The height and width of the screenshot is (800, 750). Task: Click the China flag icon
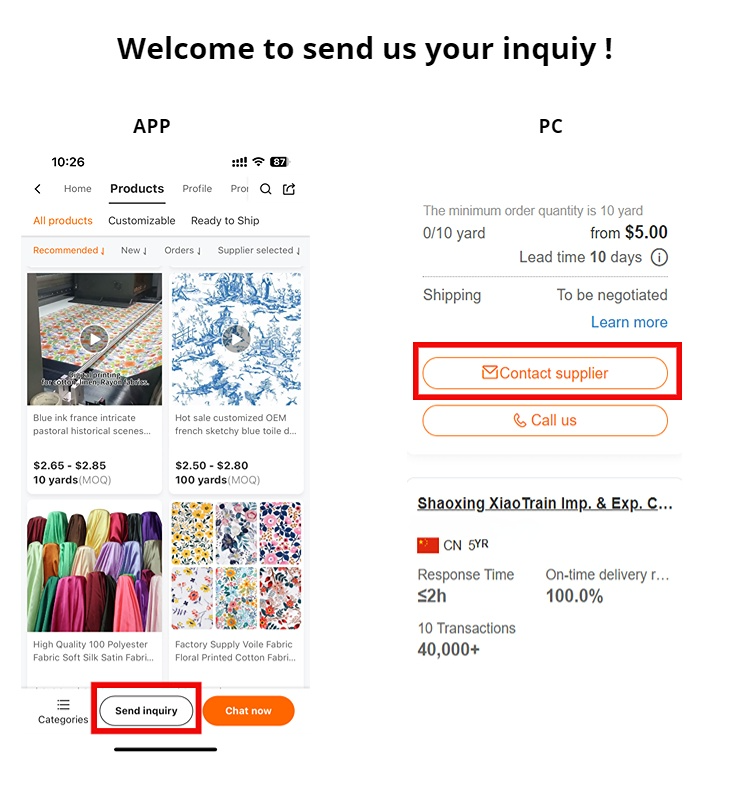pyautogui.click(x=428, y=545)
